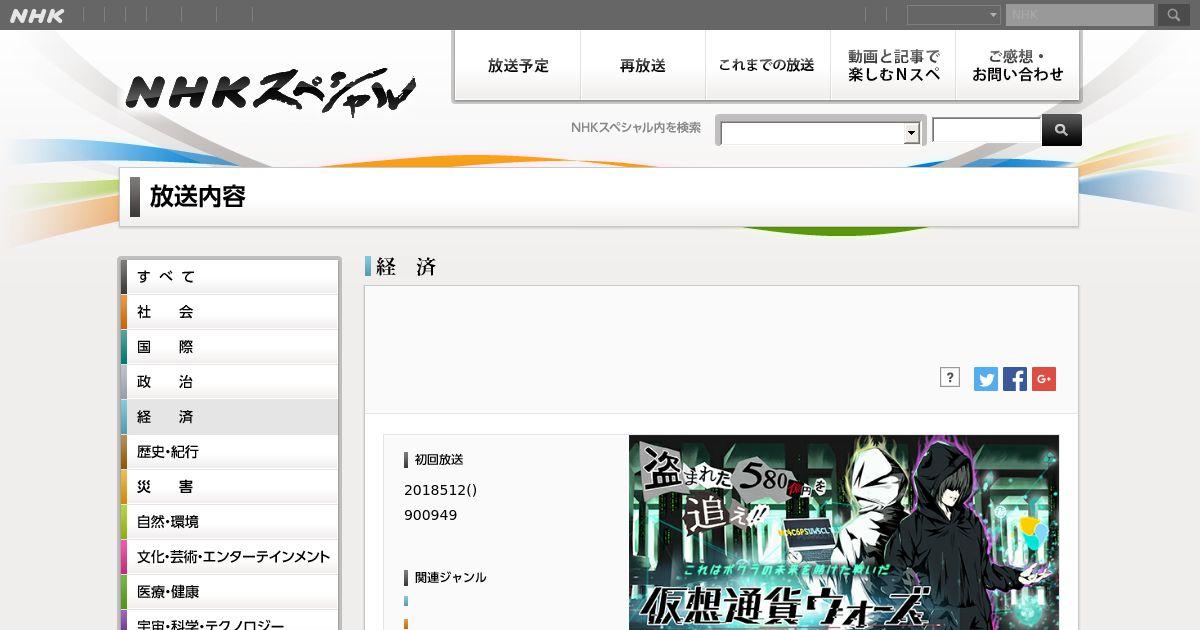This screenshot has width=1200, height=630.
Task: Click the 関連ジャンル label
Action: pyautogui.click(x=450, y=577)
